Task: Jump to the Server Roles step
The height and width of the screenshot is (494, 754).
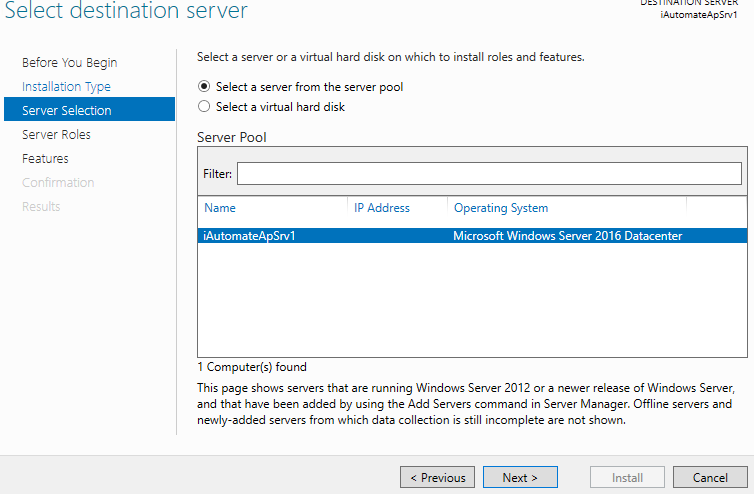Action: point(56,134)
